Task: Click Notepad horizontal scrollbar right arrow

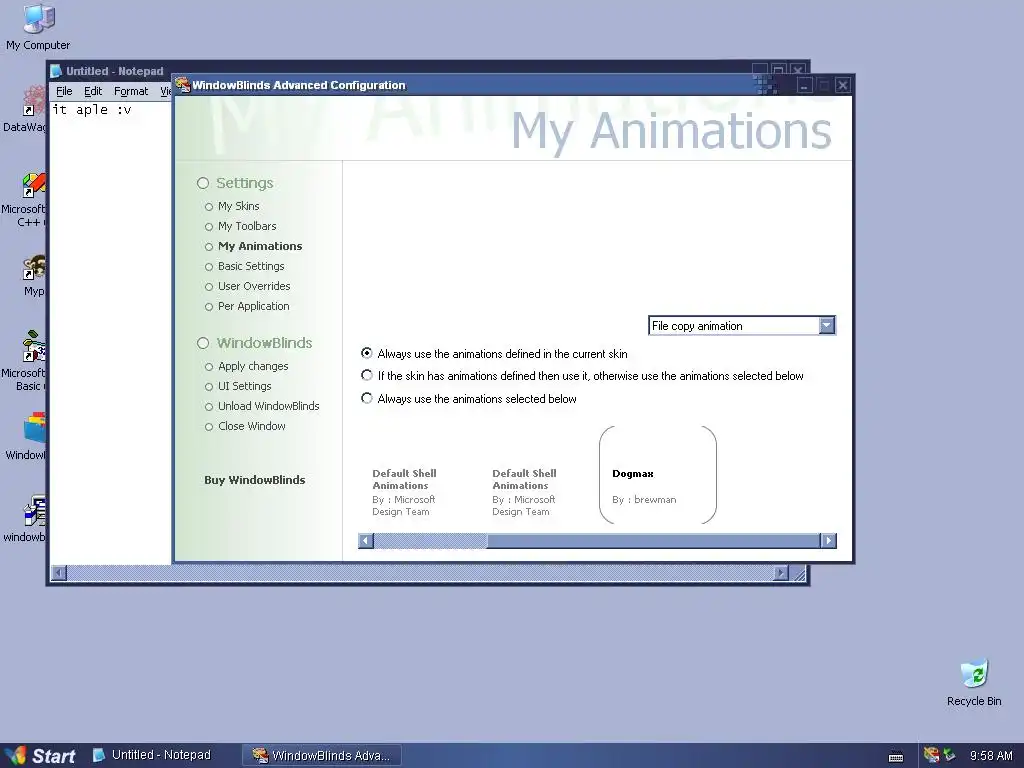Action: [781, 573]
